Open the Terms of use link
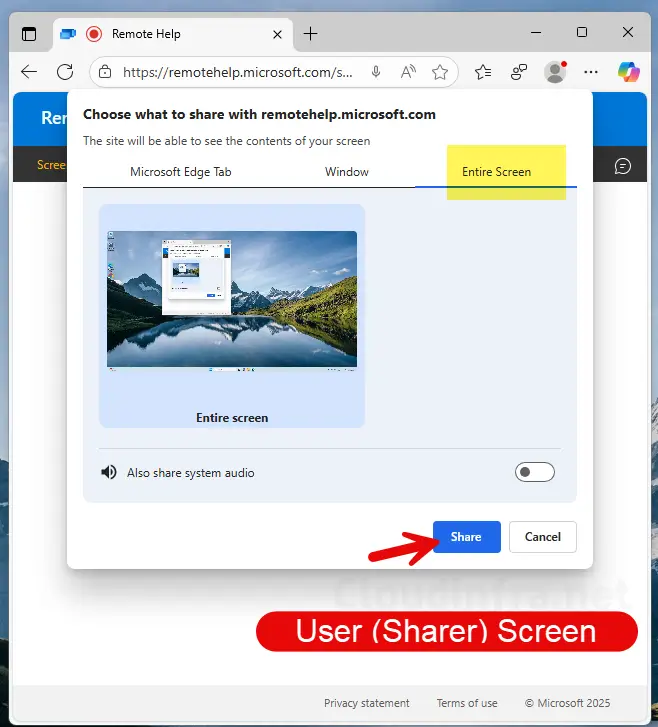658x727 pixels. [467, 703]
